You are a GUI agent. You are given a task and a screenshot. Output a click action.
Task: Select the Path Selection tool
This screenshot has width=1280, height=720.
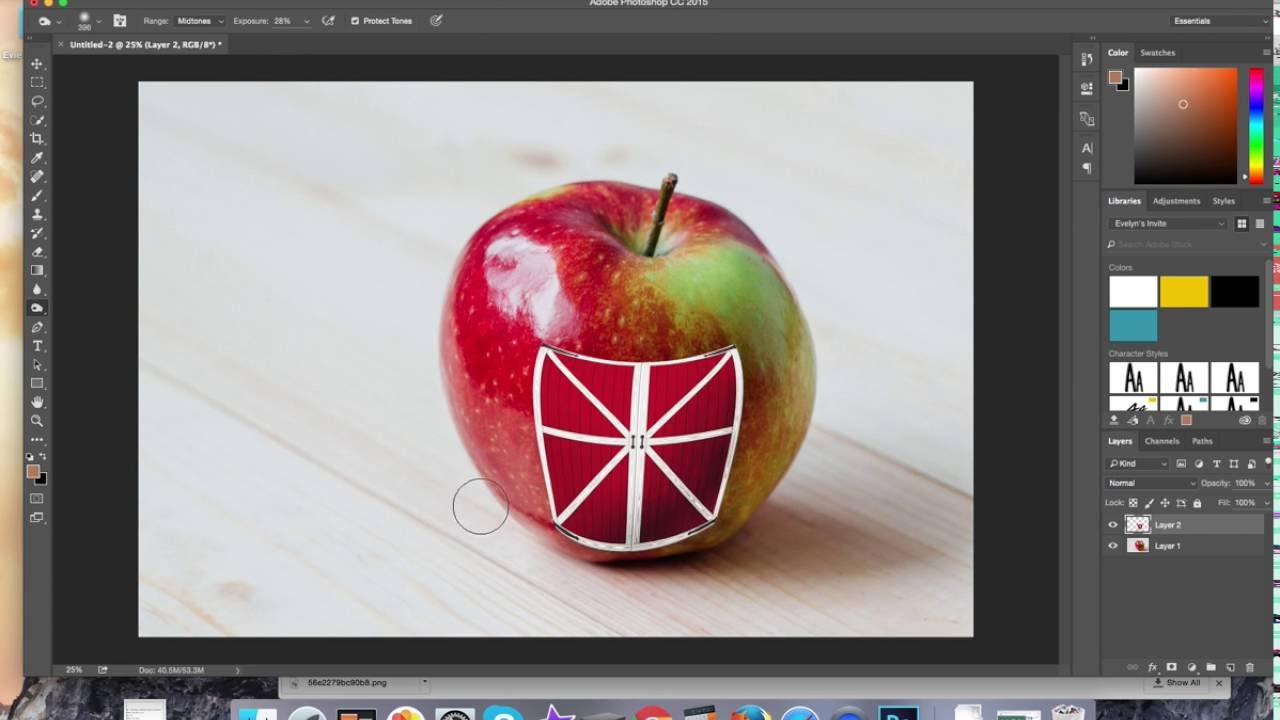37,365
